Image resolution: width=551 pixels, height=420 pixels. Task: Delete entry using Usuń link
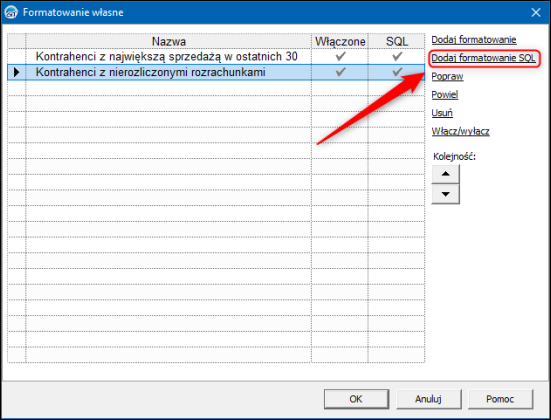[x=442, y=113]
